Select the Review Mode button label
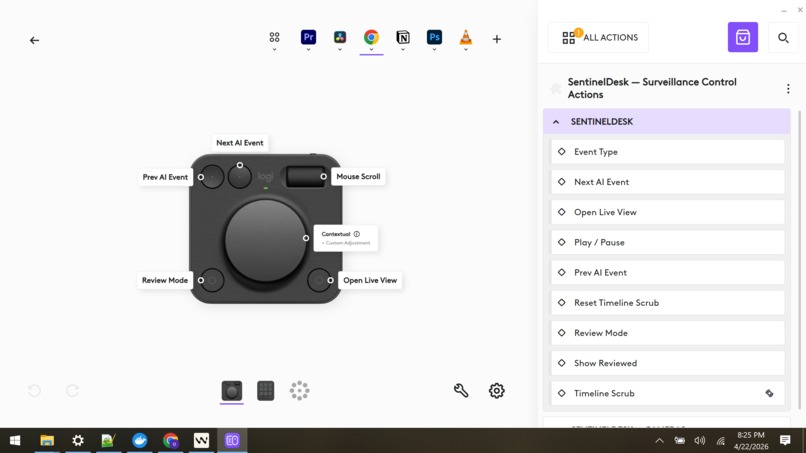Image resolution: width=806 pixels, height=453 pixels. (x=164, y=280)
